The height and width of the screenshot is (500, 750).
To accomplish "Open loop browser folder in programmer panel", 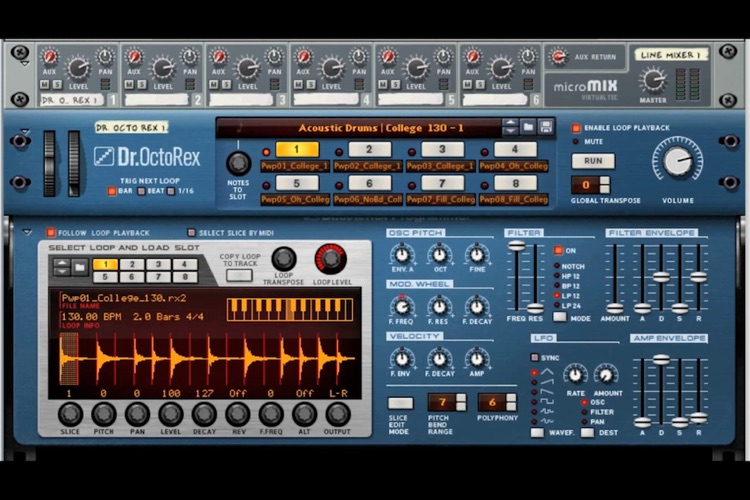I will [x=80, y=267].
